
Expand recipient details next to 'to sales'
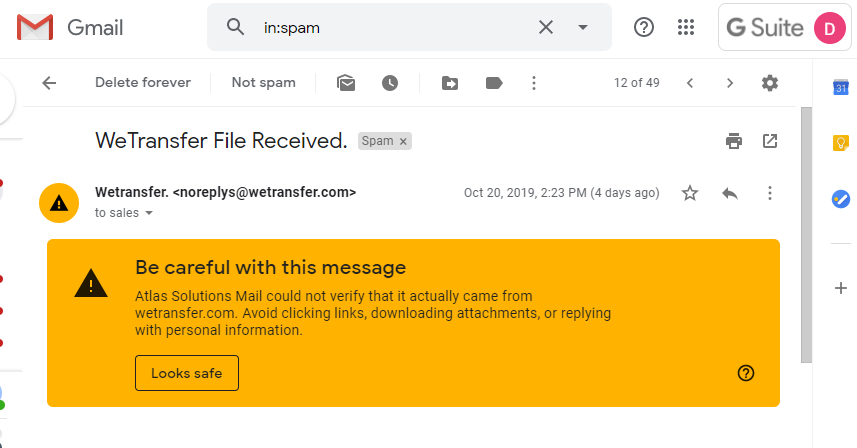pos(149,213)
